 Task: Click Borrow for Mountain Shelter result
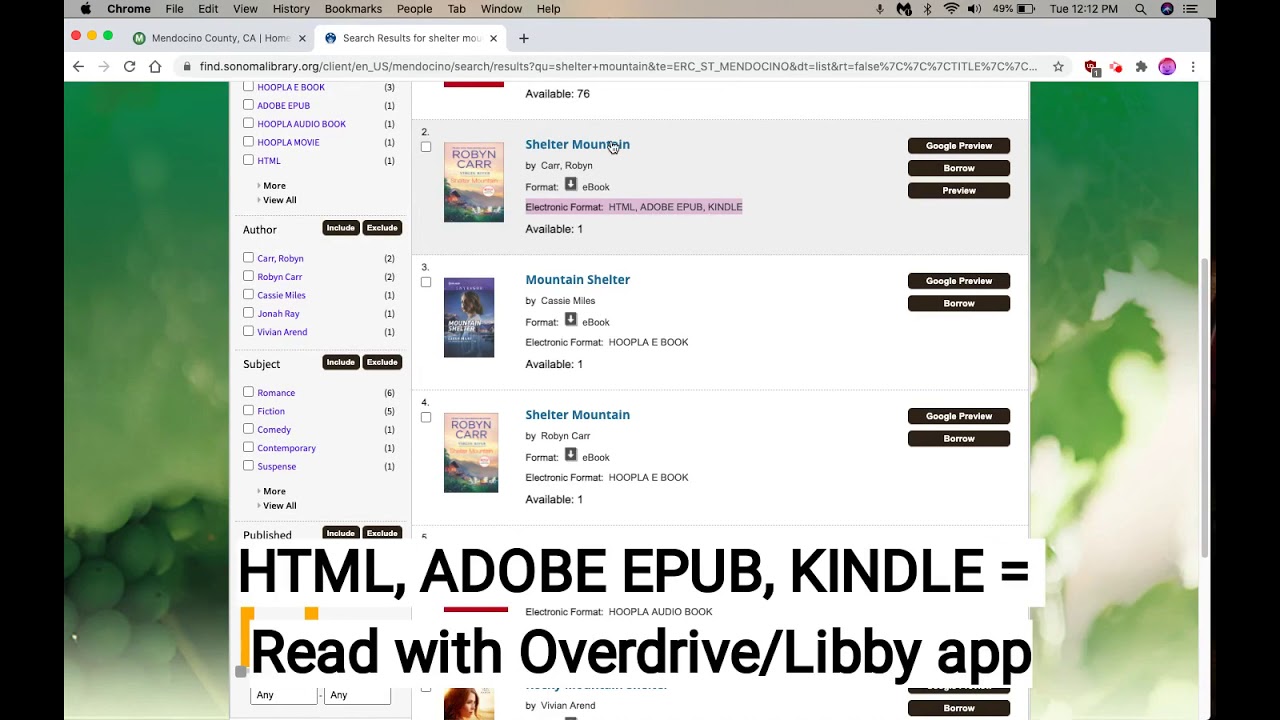[959, 303]
